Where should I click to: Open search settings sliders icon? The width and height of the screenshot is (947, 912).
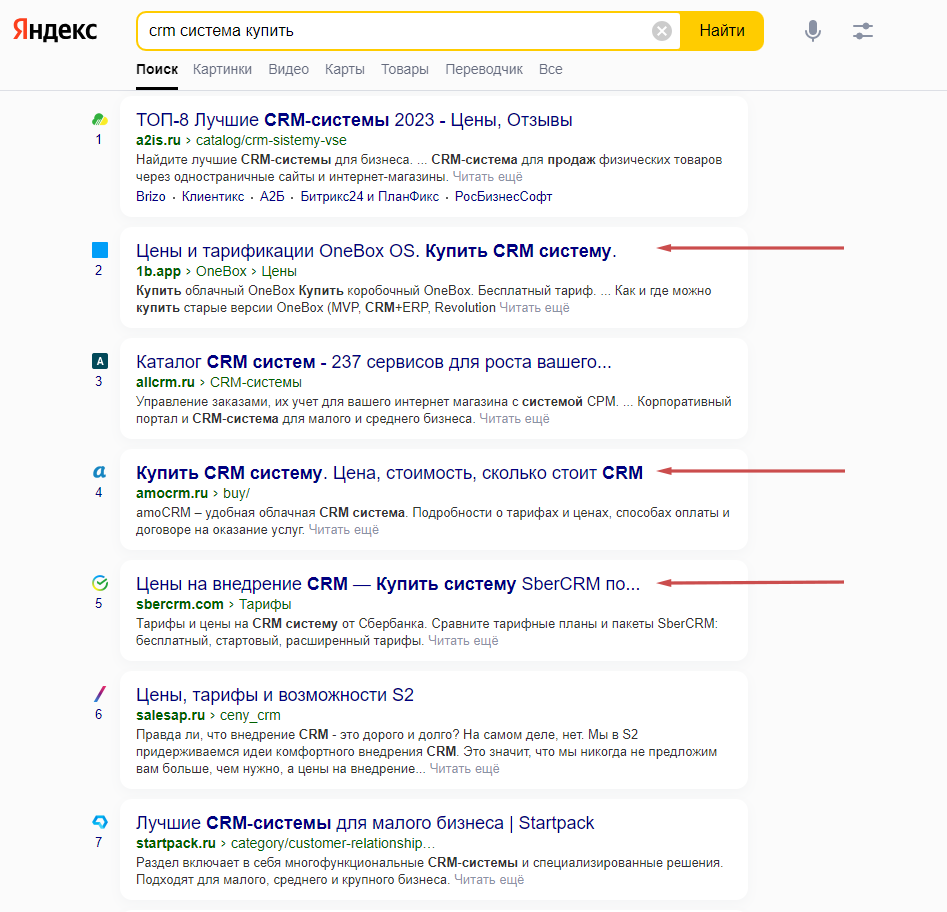863,31
